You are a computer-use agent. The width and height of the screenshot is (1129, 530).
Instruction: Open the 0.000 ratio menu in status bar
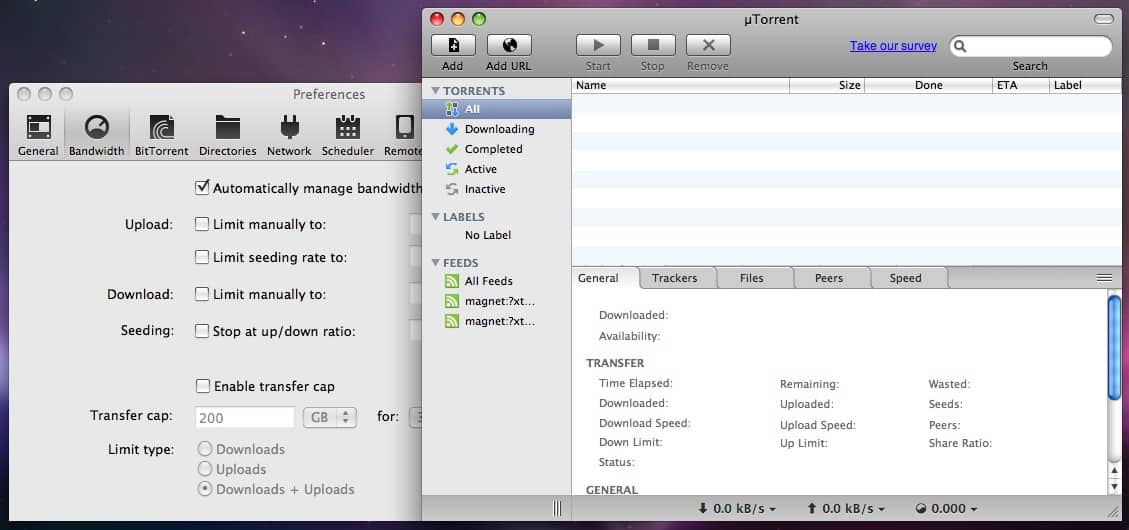[947, 508]
